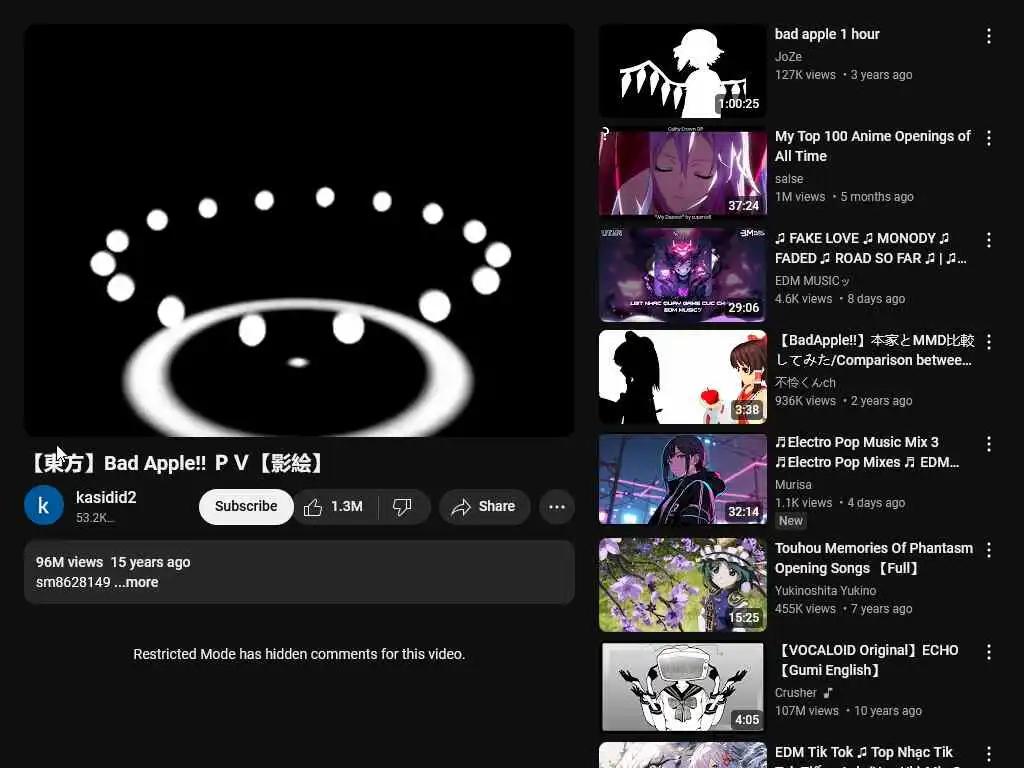Open options menu for bad apple 1 hour
Image resolution: width=1024 pixels, height=768 pixels.
tap(989, 36)
